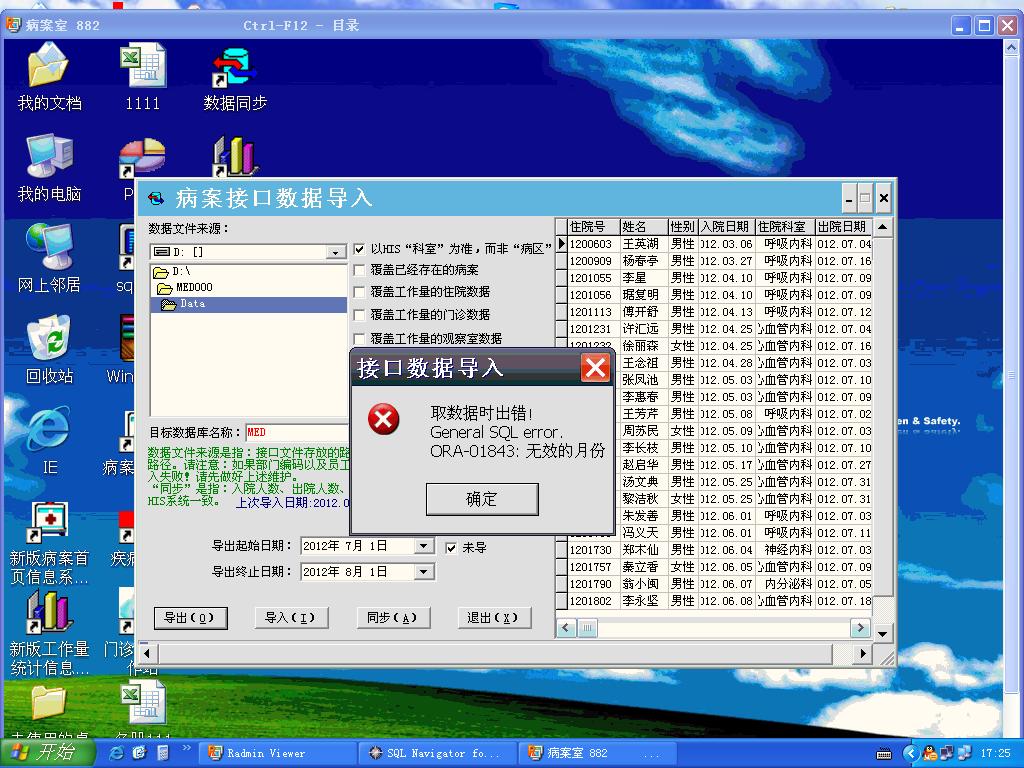1024x768 pixels.
Task: Open the folder icon at bottom-left desktop
Action: tap(49, 705)
